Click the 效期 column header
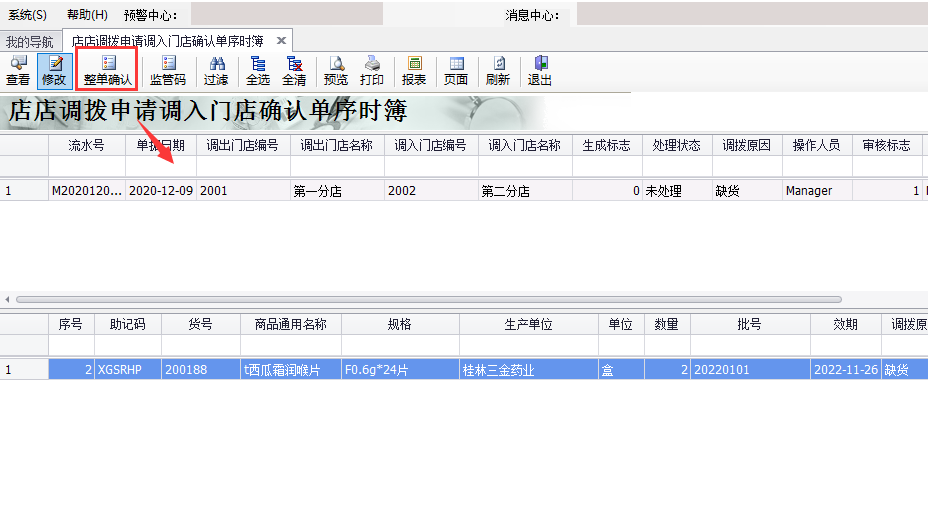The height and width of the screenshot is (505, 928). (x=845, y=324)
